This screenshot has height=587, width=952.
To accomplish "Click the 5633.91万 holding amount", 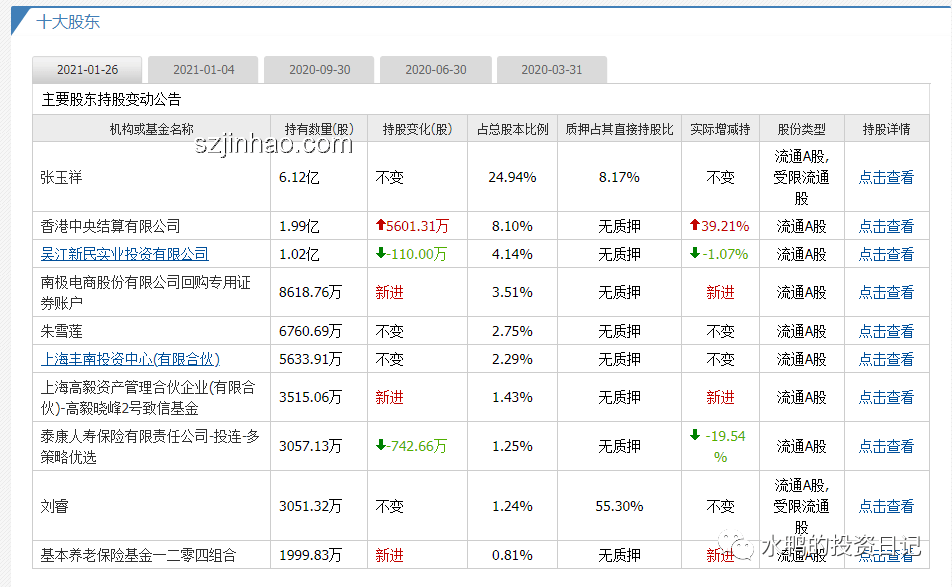I will (310, 359).
